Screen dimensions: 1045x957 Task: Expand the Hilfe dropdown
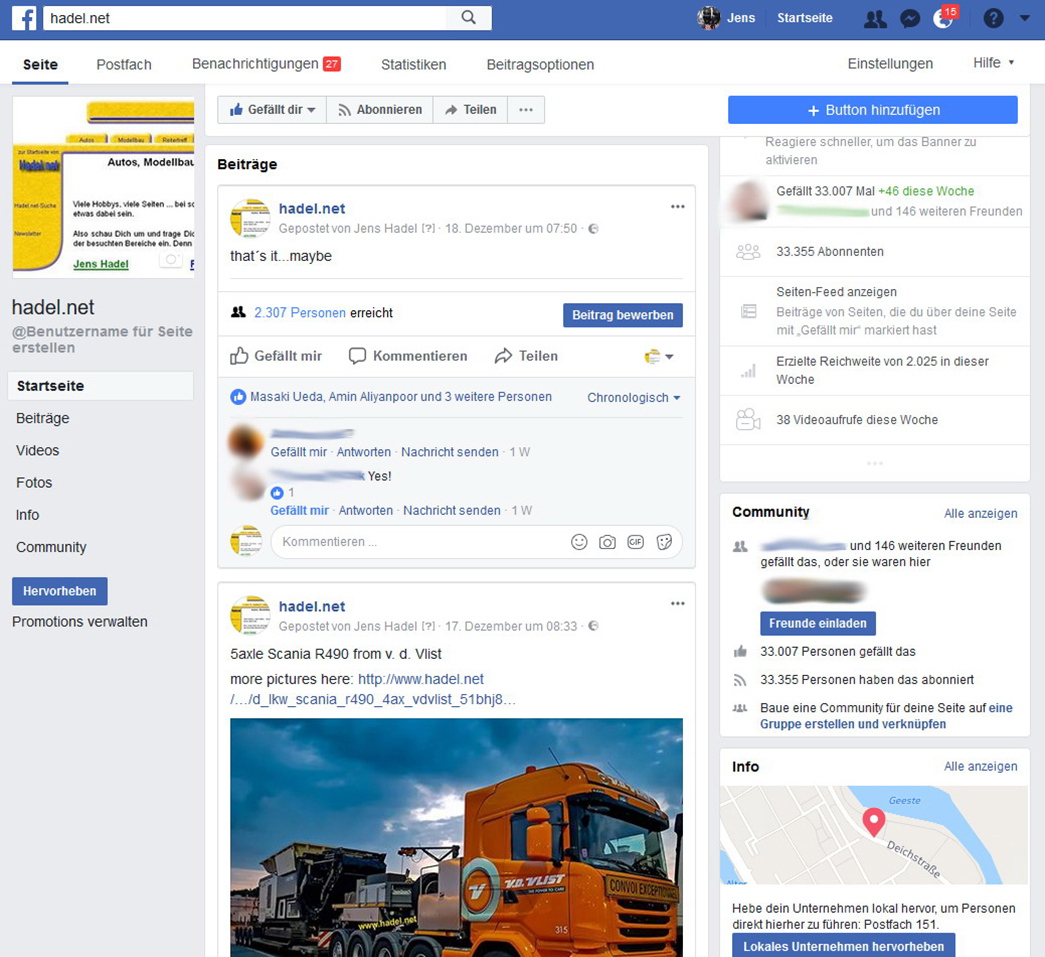click(993, 63)
